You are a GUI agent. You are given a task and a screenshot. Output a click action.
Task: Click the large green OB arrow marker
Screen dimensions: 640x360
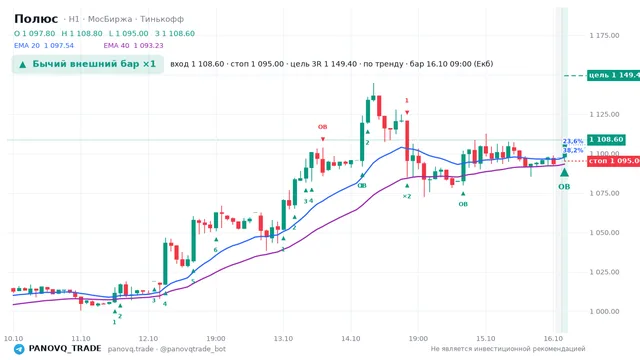click(x=564, y=178)
